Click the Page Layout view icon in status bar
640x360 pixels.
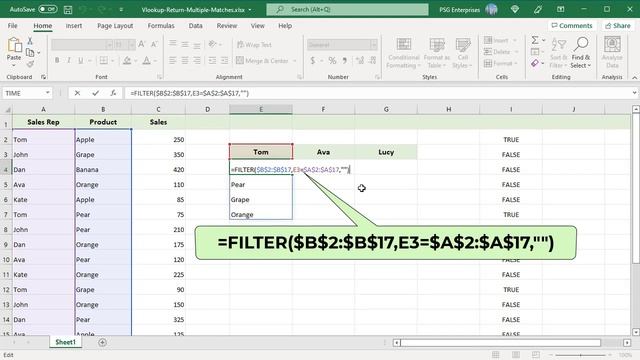coord(516,355)
